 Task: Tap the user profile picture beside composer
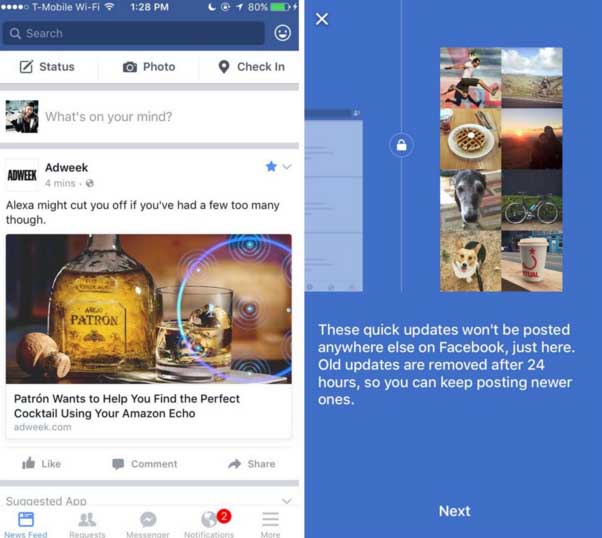pos(22,116)
